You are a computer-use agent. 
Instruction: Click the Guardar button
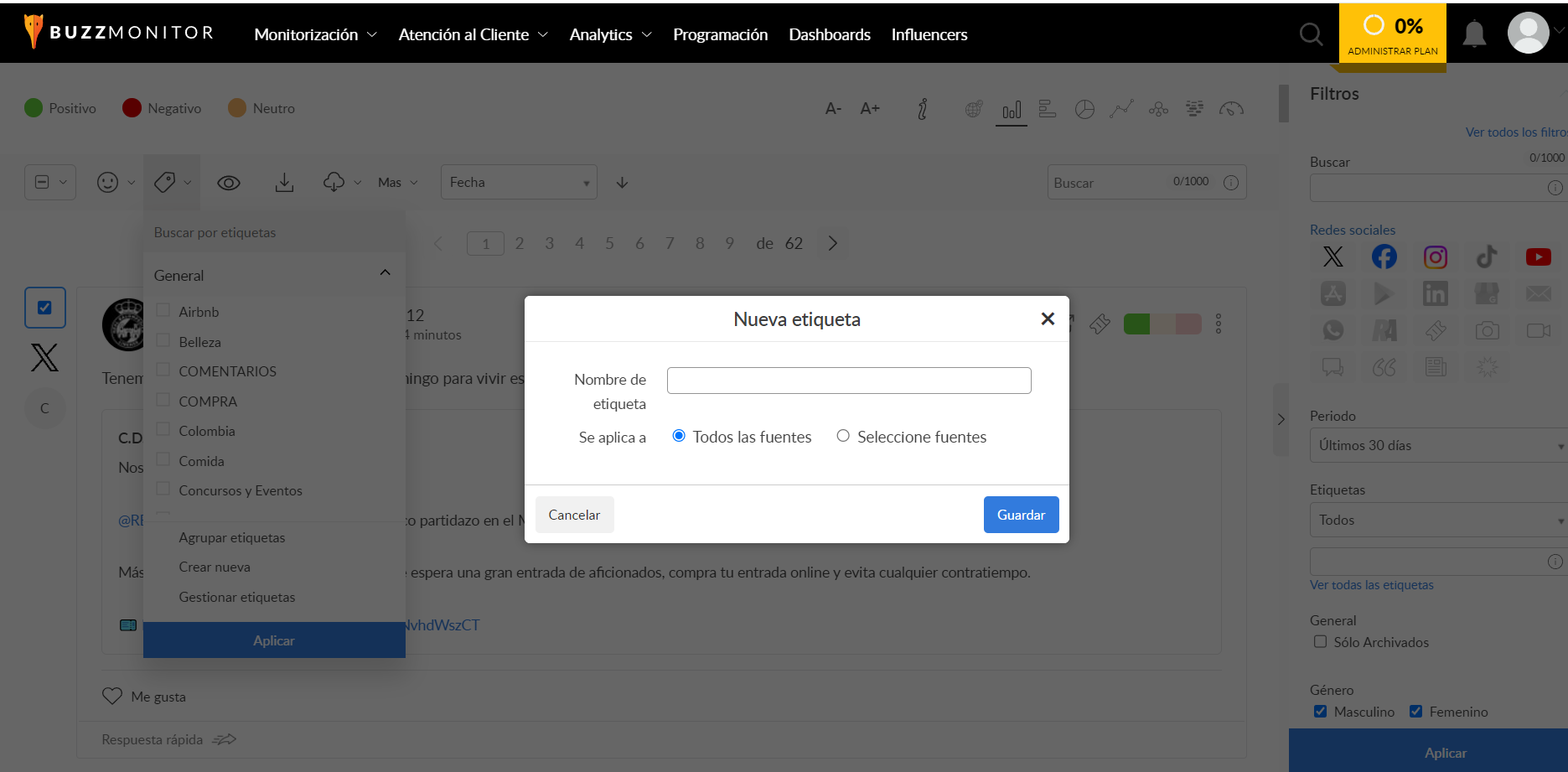1021,515
